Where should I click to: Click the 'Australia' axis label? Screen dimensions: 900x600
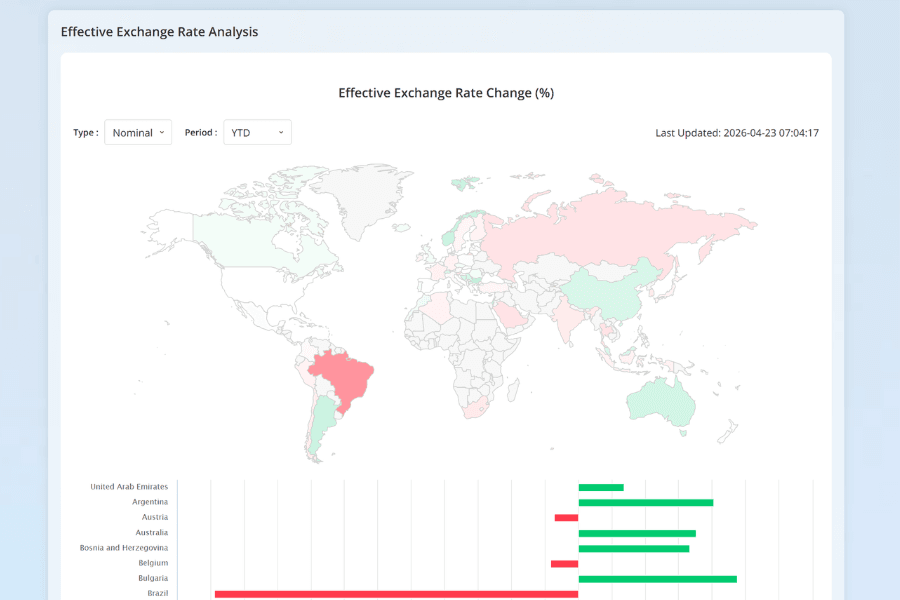click(152, 533)
